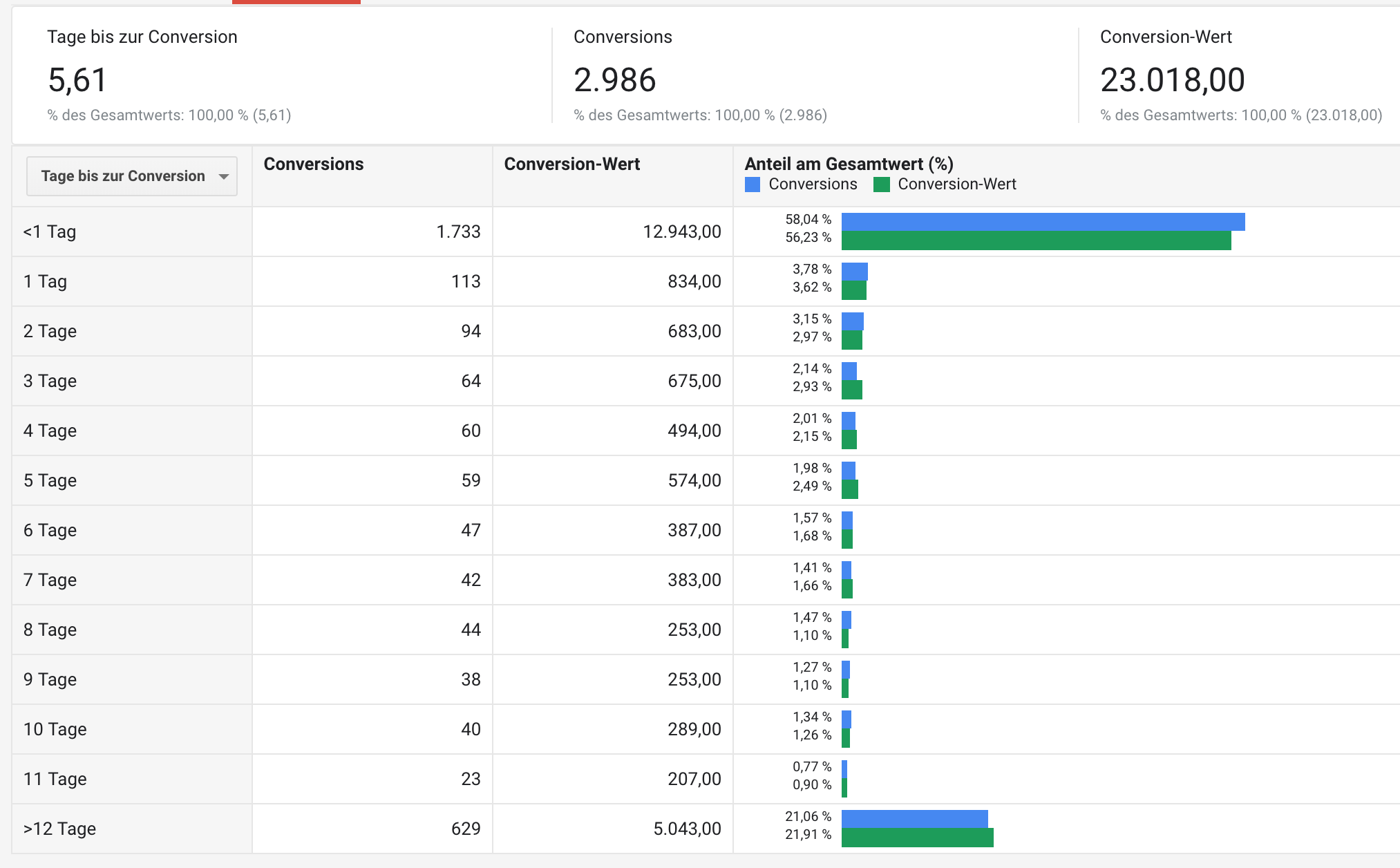Image resolution: width=1400 pixels, height=868 pixels.
Task: Click the '6 Tage' row label
Action: point(50,530)
